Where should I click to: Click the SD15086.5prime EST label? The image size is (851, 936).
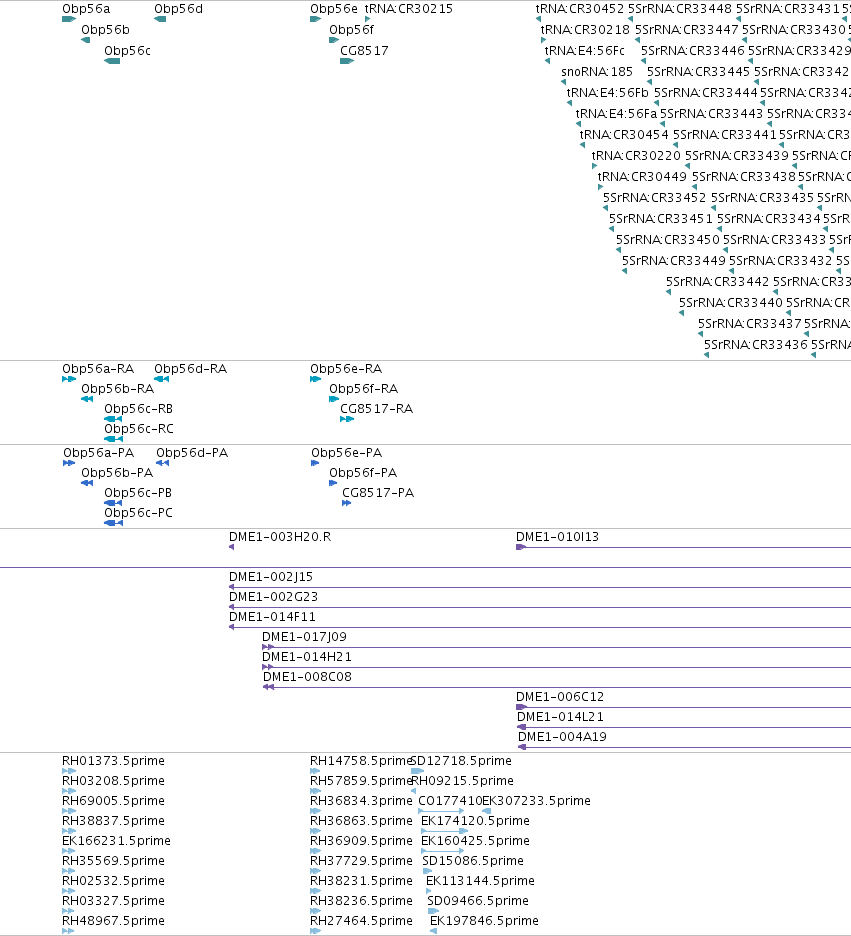click(x=473, y=861)
